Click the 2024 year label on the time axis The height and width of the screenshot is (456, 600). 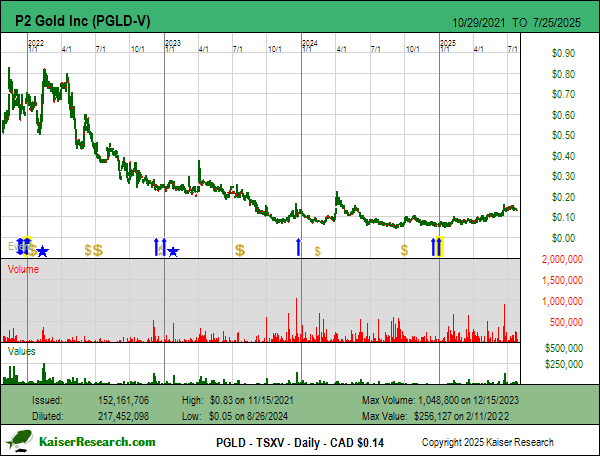click(x=310, y=43)
